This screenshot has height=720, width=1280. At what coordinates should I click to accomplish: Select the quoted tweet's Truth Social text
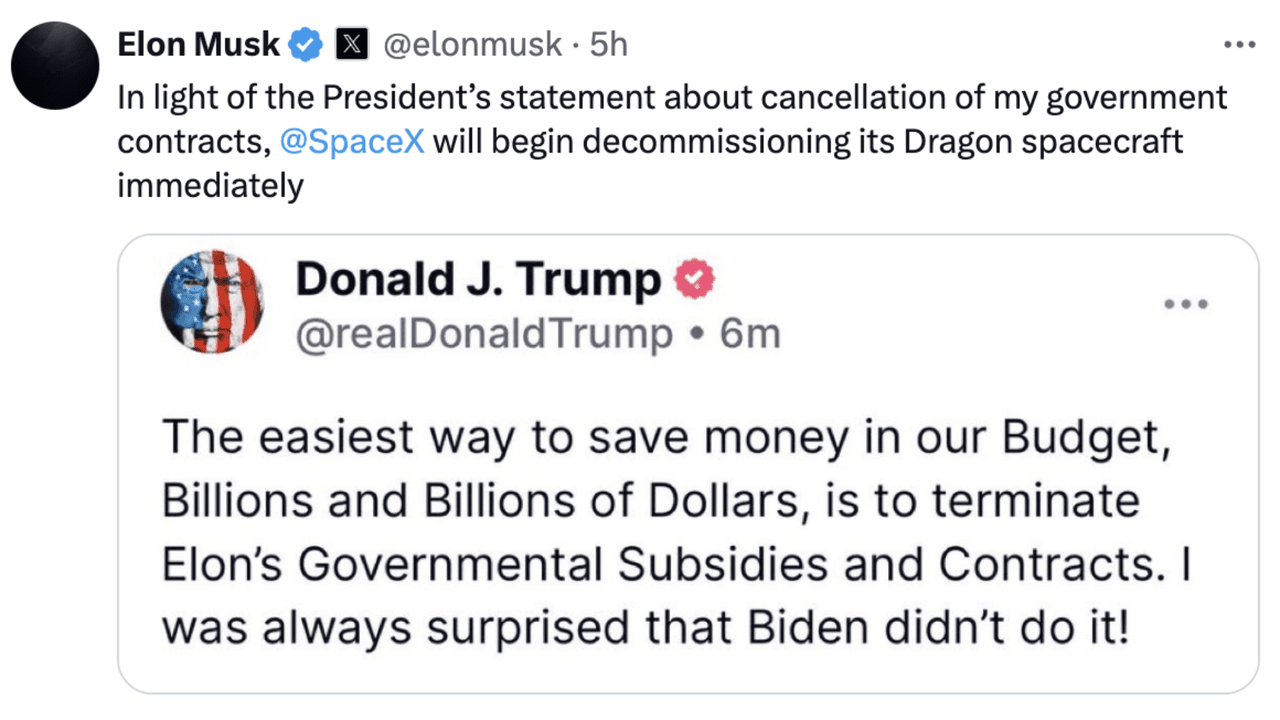coord(660,530)
